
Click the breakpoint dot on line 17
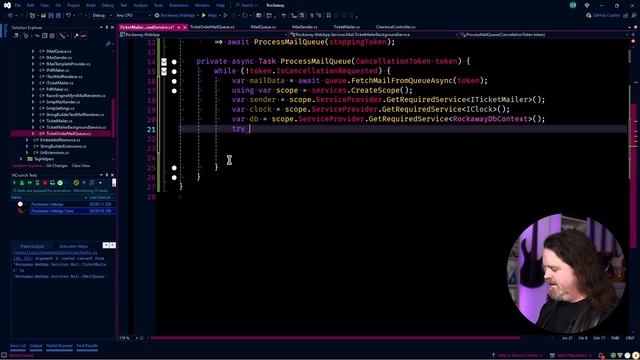pos(174,91)
